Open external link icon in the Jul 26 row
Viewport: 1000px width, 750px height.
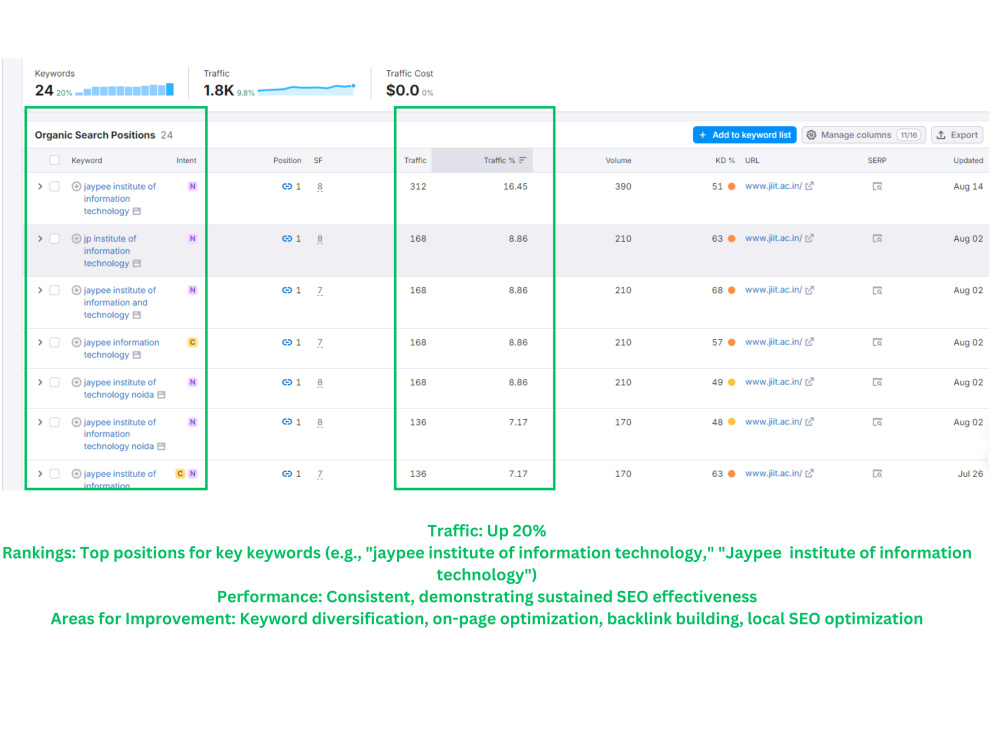click(809, 474)
